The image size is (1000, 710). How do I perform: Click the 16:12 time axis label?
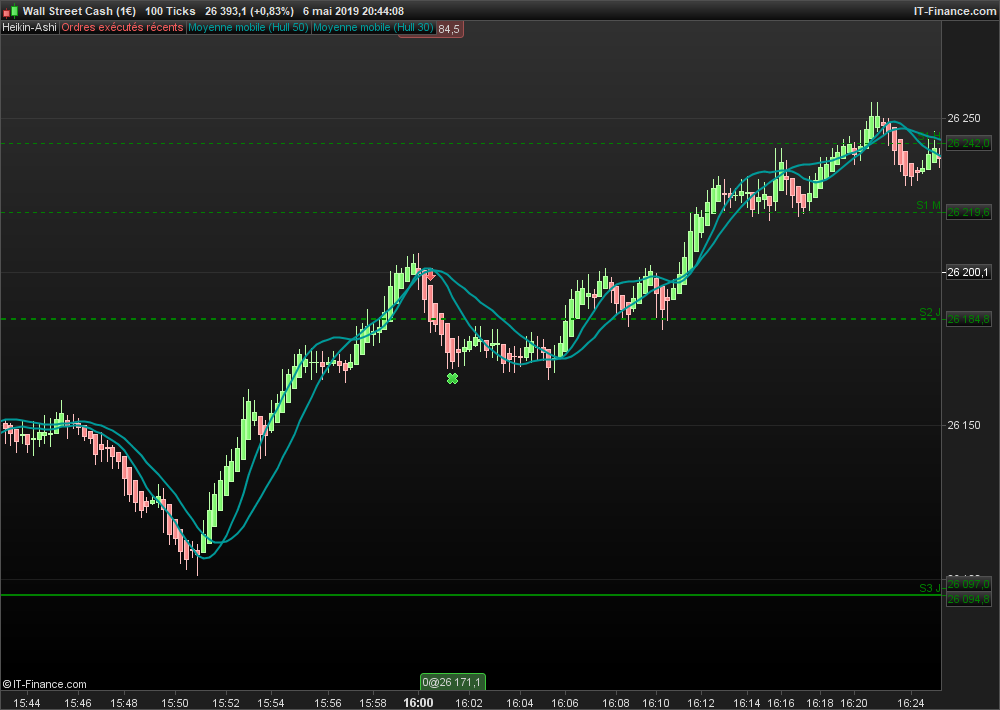[x=701, y=703]
